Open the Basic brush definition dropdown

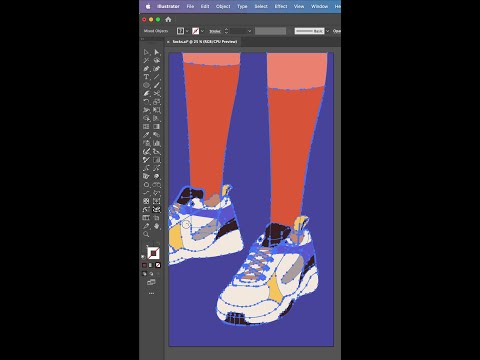[x=327, y=31]
